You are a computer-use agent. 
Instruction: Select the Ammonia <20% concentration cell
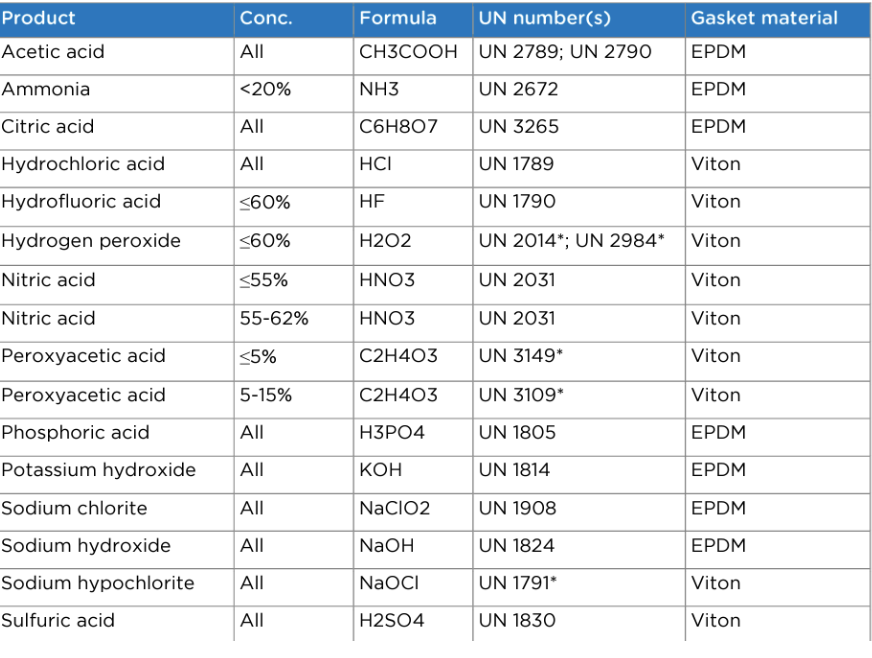click(294, 93)
